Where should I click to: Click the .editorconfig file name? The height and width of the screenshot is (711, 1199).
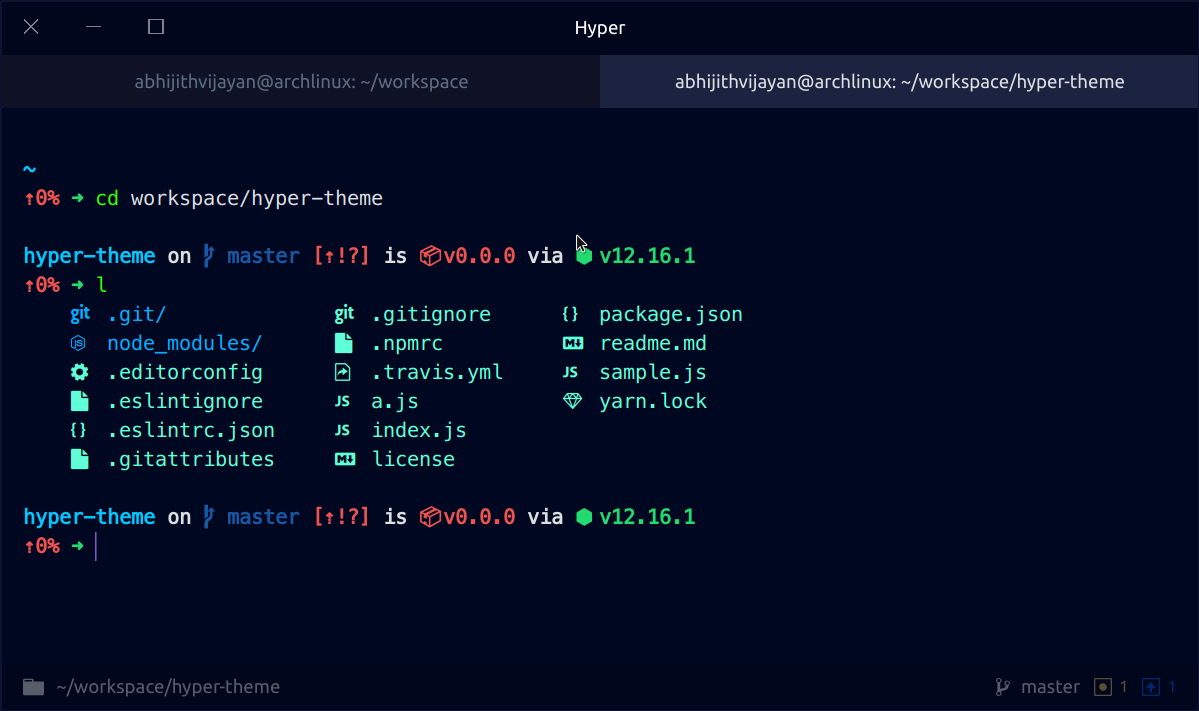(x=185, y=372)
